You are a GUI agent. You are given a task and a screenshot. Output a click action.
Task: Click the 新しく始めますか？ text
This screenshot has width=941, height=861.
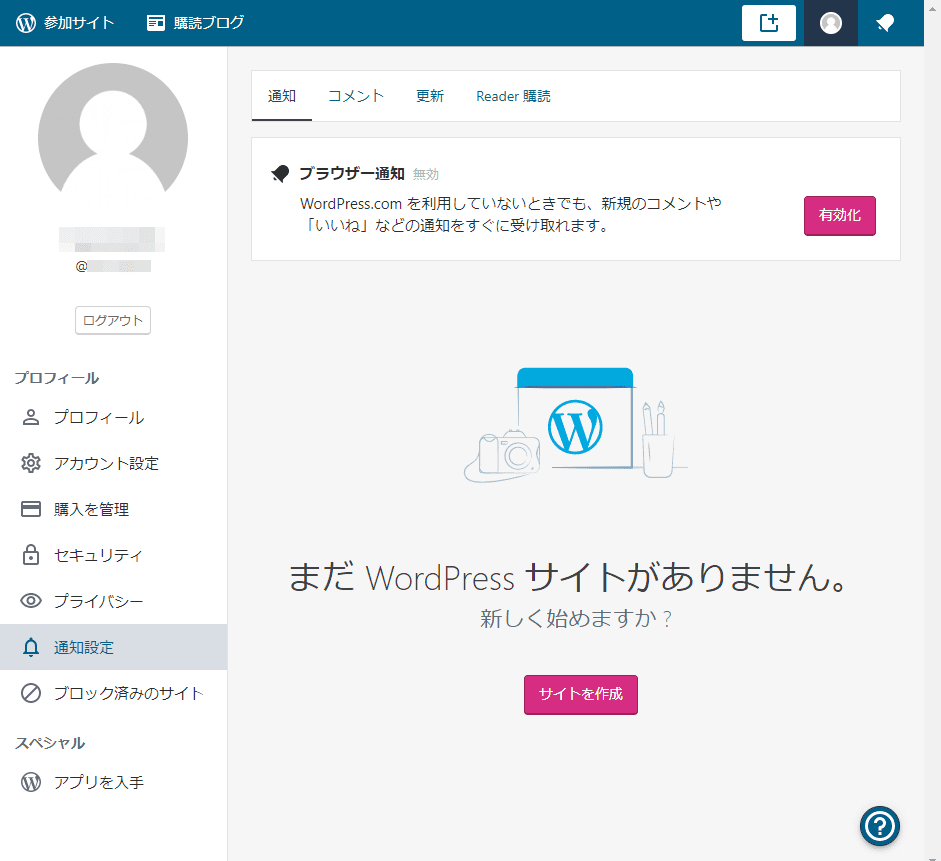click(x=576, y=618)
